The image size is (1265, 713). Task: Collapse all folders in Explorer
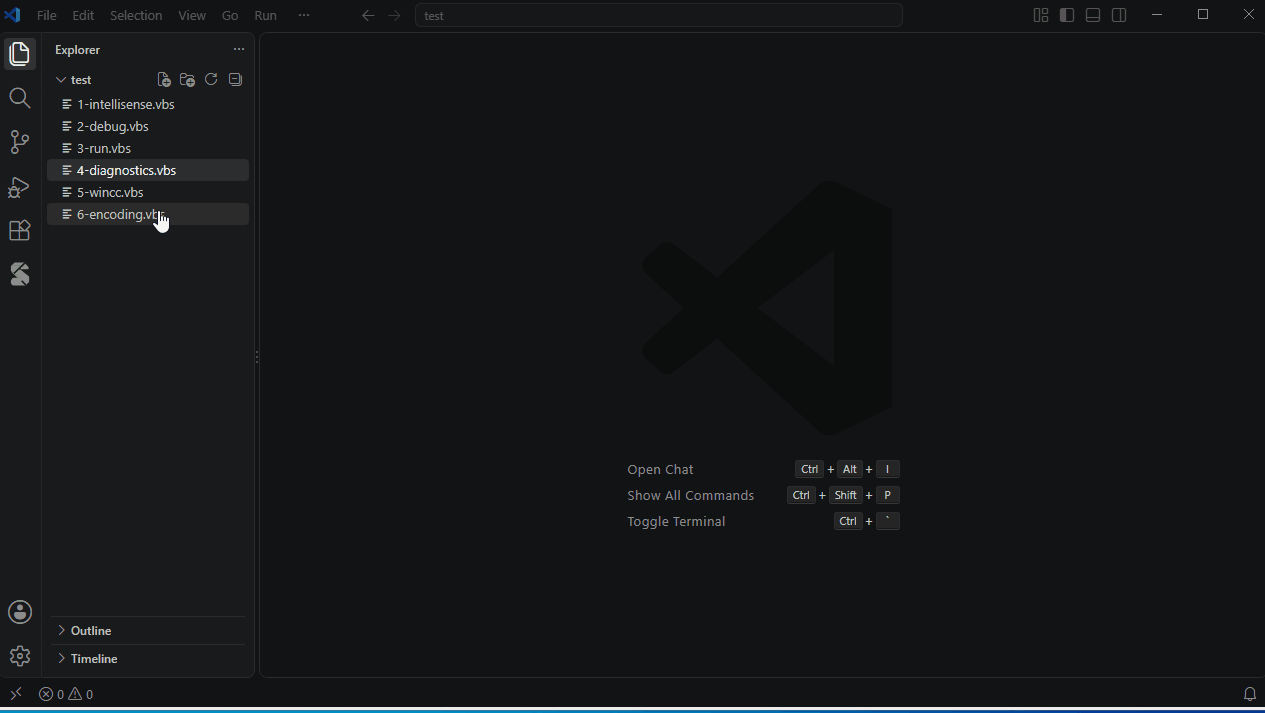click(235, 80)
